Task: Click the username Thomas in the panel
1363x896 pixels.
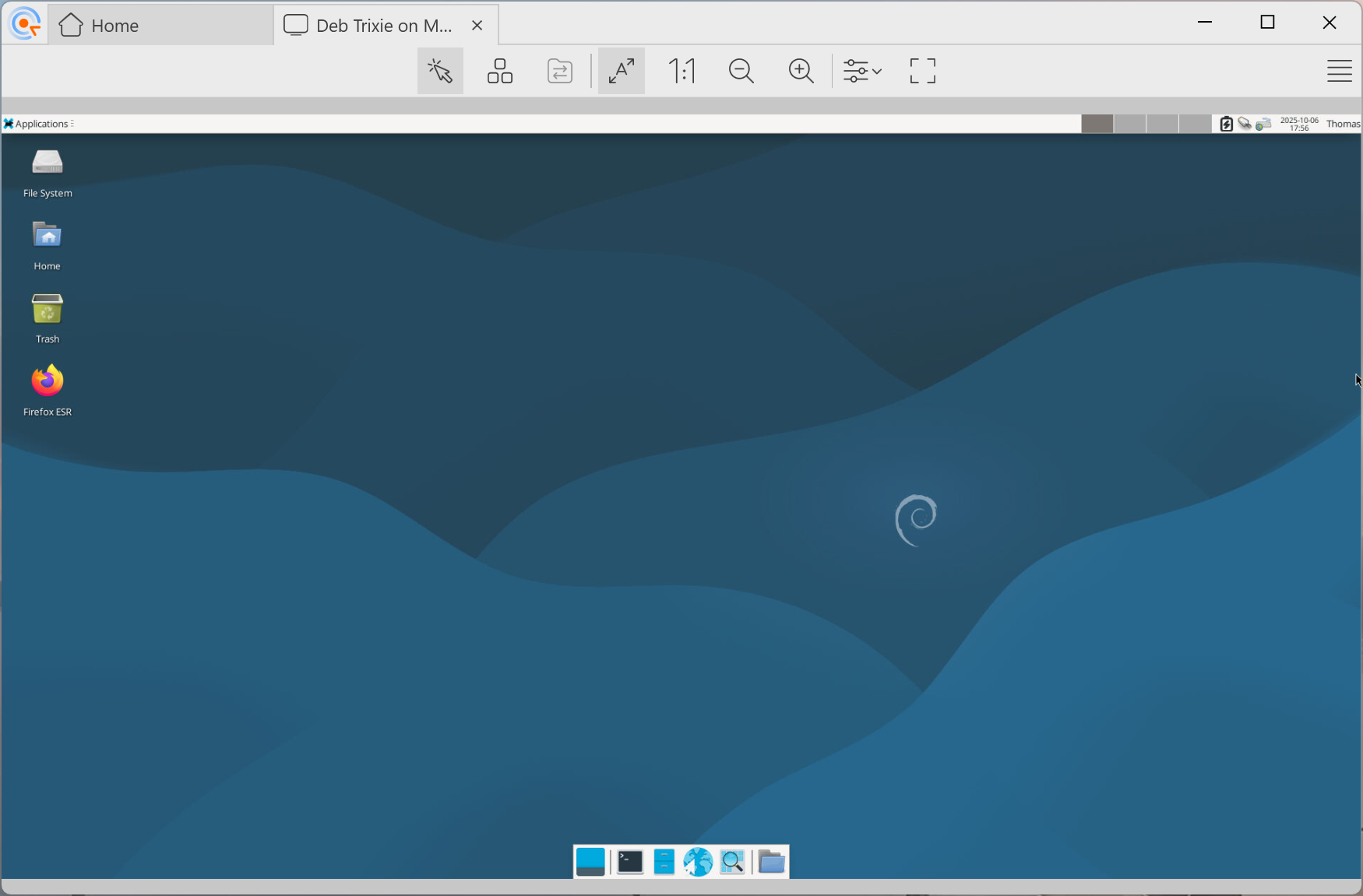Action: 1343,123
